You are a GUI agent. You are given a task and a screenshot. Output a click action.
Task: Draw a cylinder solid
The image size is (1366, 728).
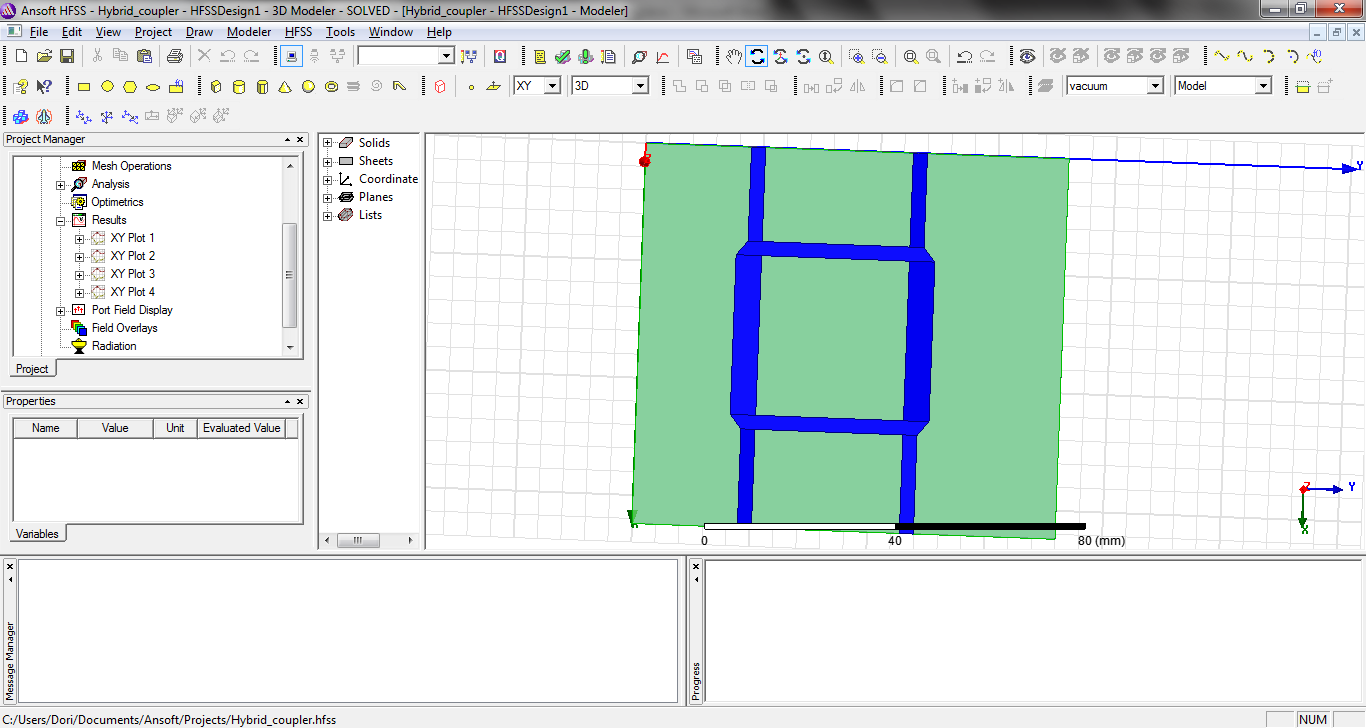click(239, 86)
